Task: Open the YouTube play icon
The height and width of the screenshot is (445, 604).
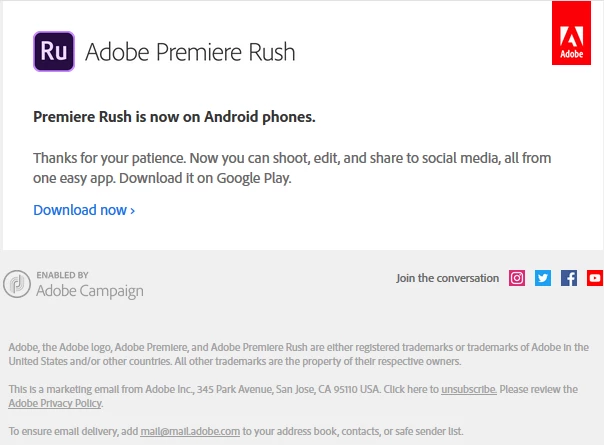Action: [595, 278]
